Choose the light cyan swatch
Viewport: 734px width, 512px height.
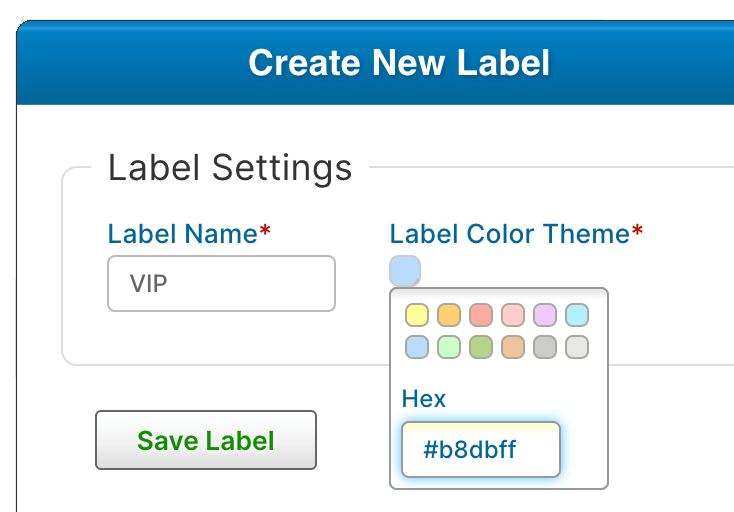(x=577, y=316)
